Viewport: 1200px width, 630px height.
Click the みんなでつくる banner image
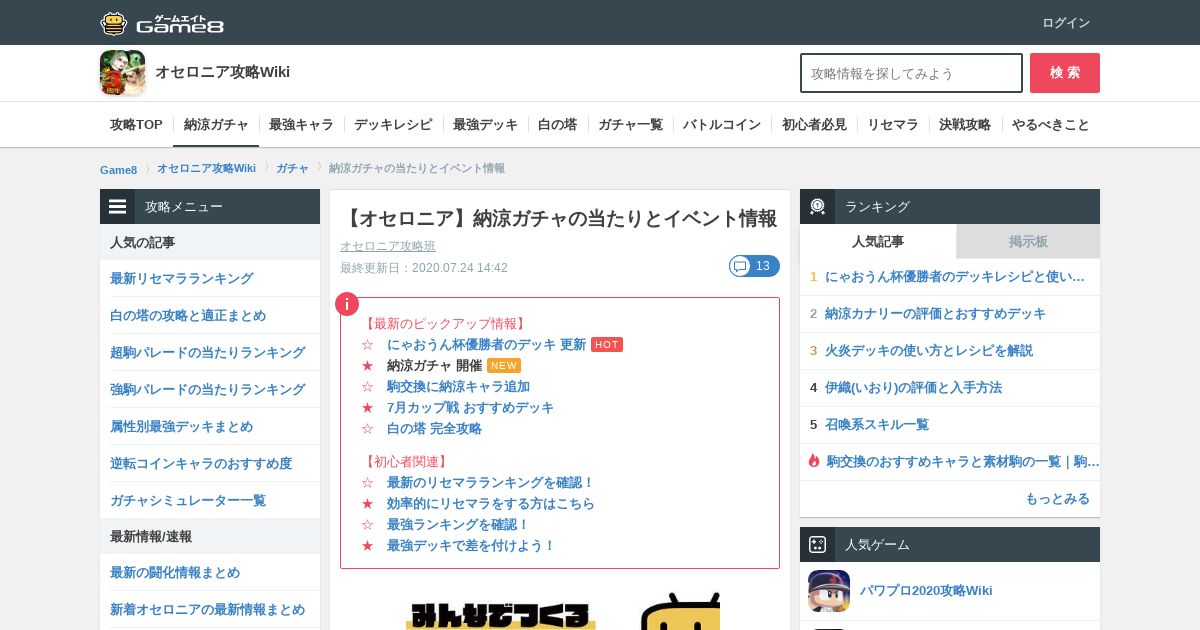562,610
